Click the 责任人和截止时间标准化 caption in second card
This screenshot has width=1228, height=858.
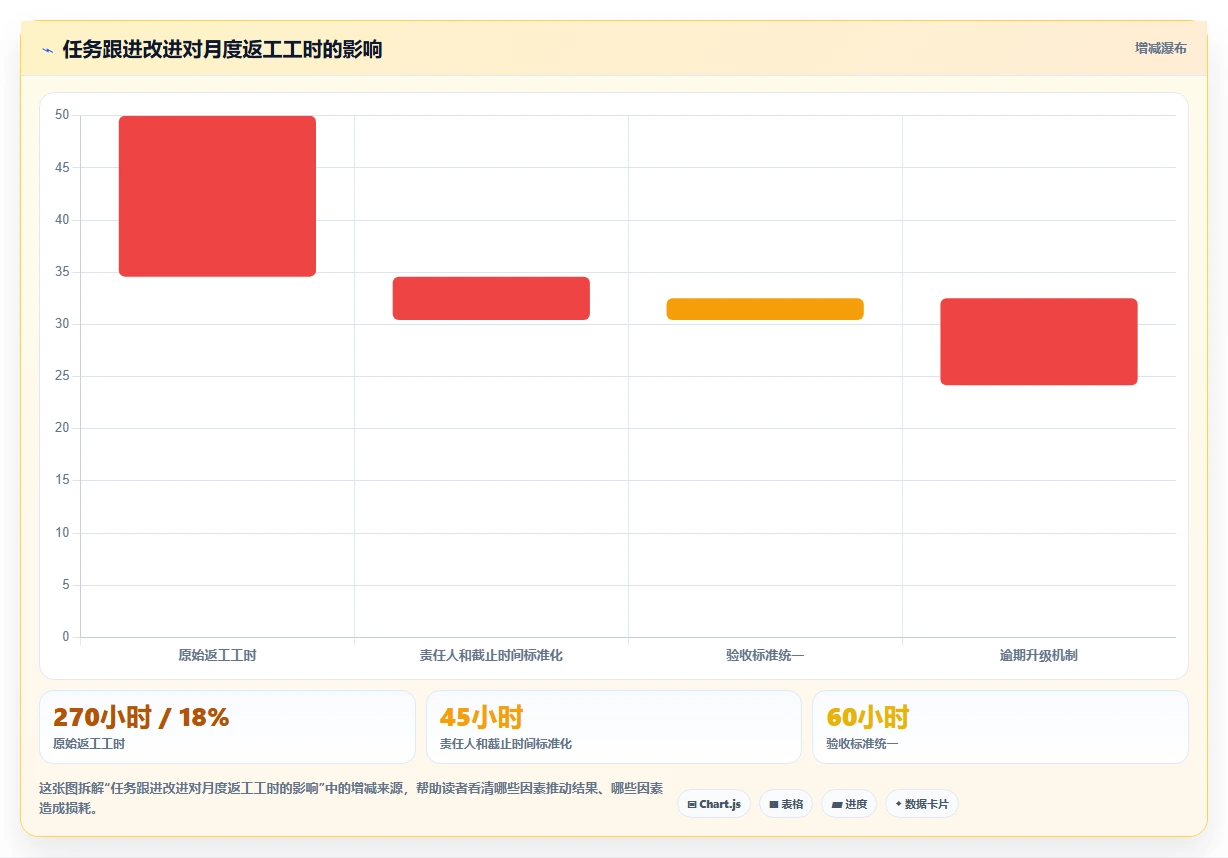506,744
